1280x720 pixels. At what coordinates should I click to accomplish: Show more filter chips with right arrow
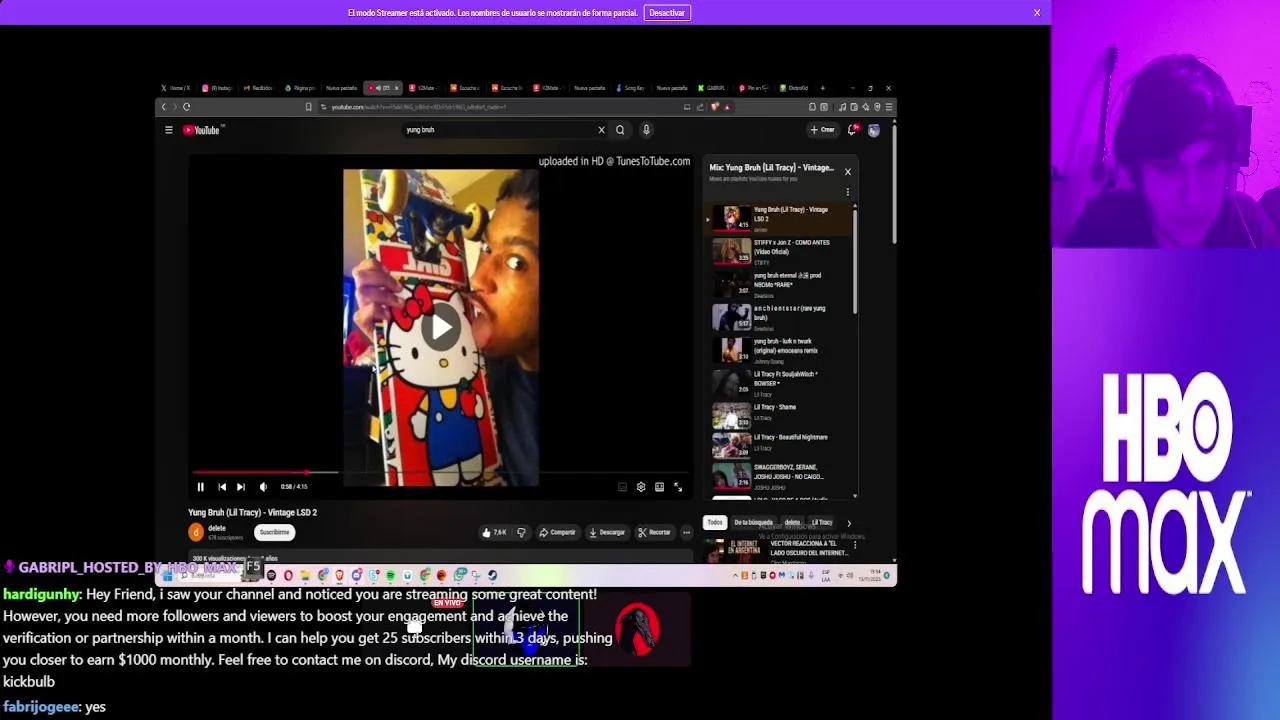coord(849,523)
